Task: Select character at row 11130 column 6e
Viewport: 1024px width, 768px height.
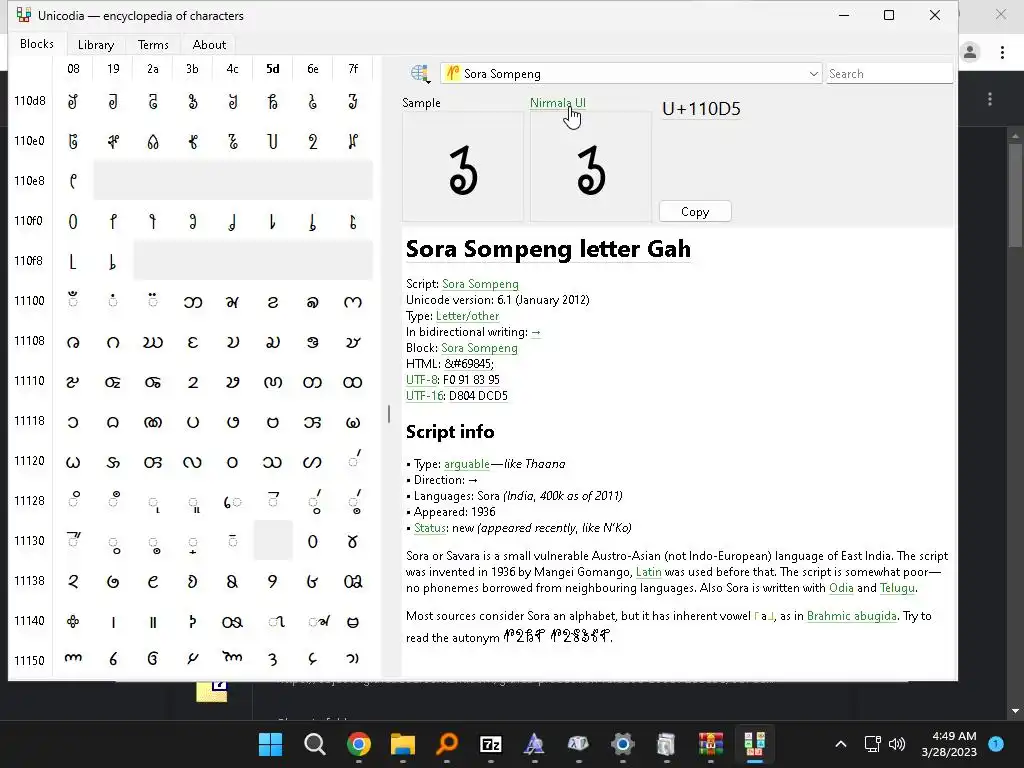Action: [312, 541]
